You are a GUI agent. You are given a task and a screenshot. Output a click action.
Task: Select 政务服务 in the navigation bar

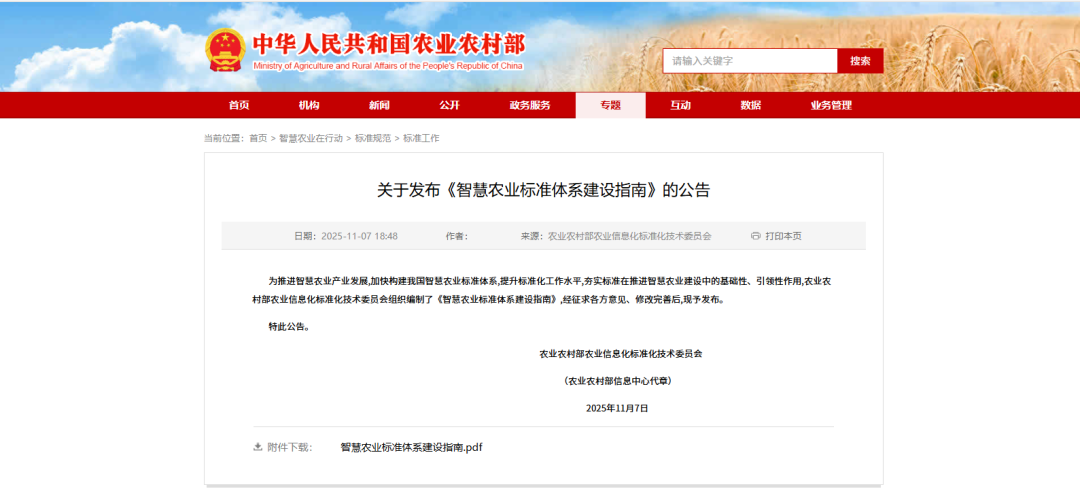coord(530,105)
